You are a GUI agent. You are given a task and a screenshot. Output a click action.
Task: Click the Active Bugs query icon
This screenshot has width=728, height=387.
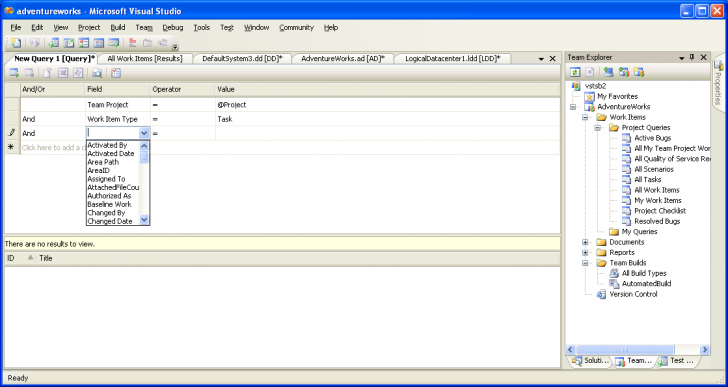click(627, 138)
